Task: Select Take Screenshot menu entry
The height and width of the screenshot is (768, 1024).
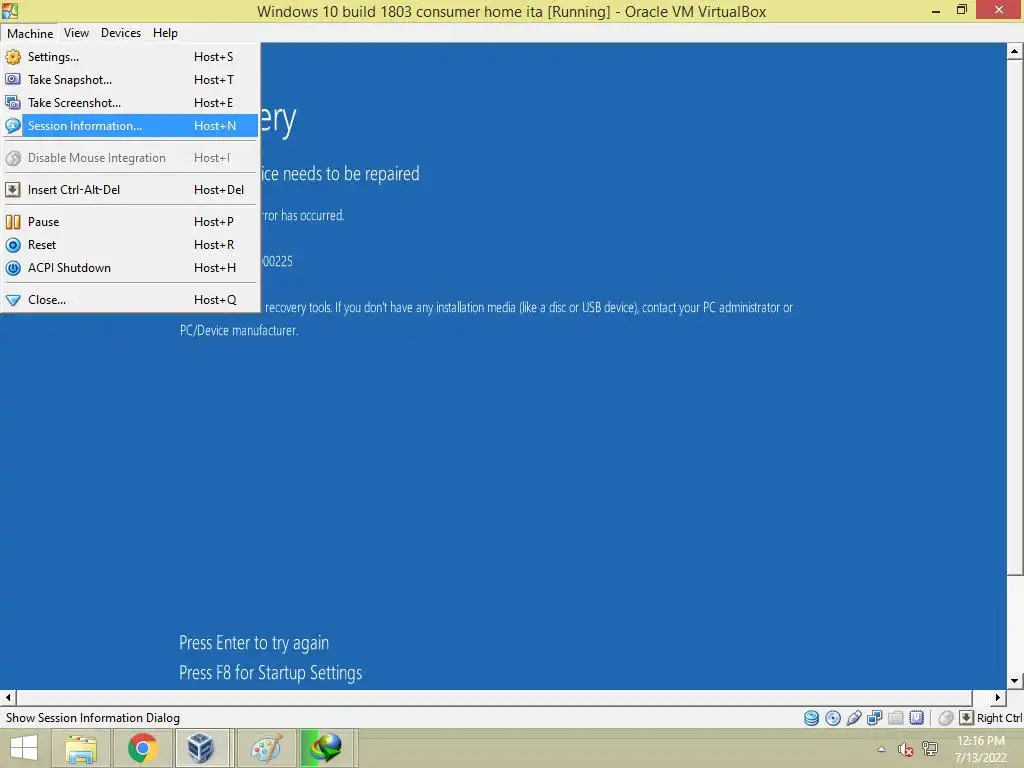Action: click(130, 103)
